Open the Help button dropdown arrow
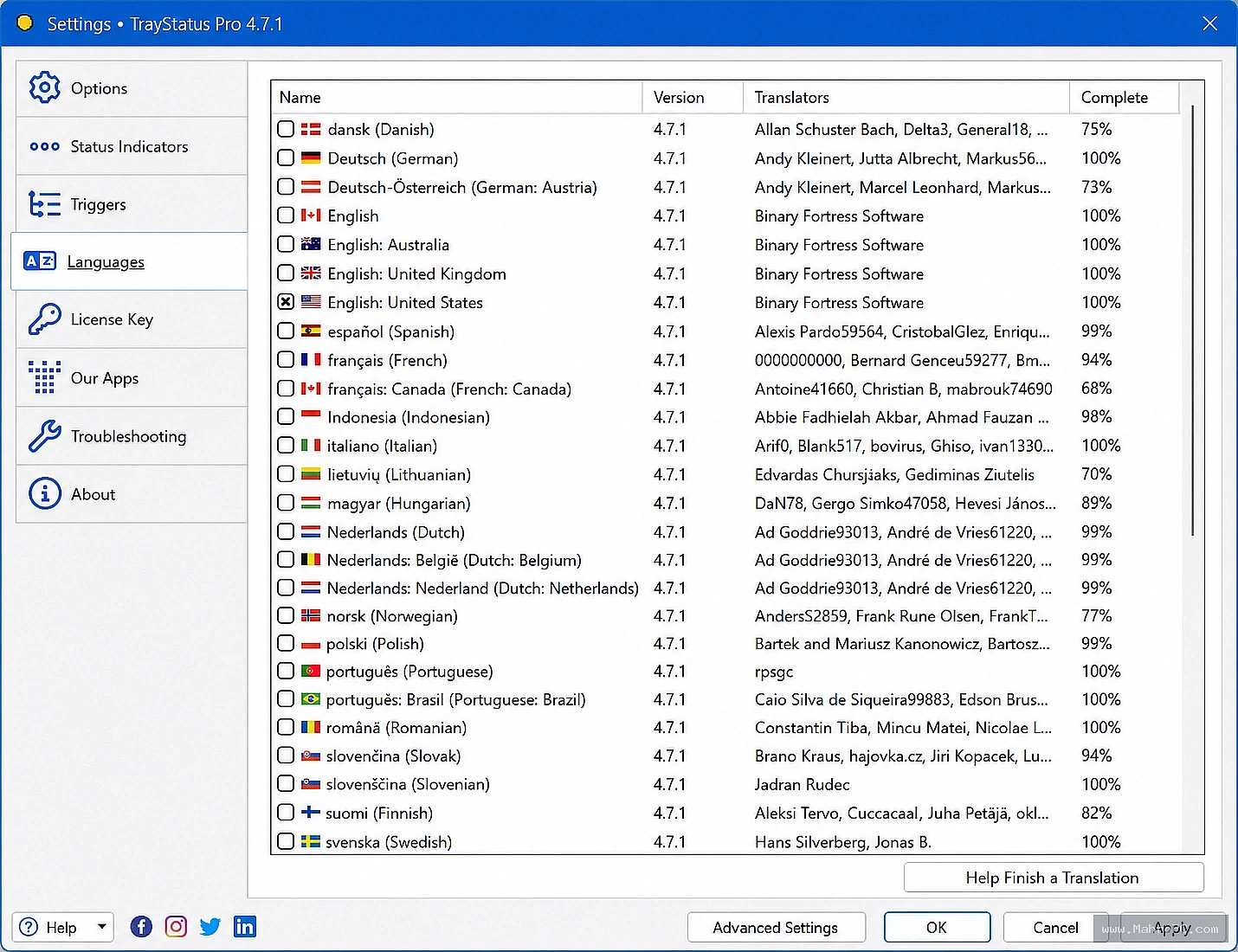The width and height of the screenshot is (1238, 952). pos(102,927)
